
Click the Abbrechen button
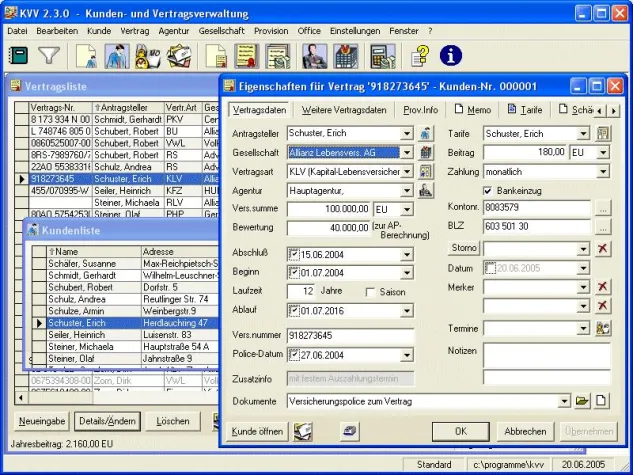tap(524, 431)
